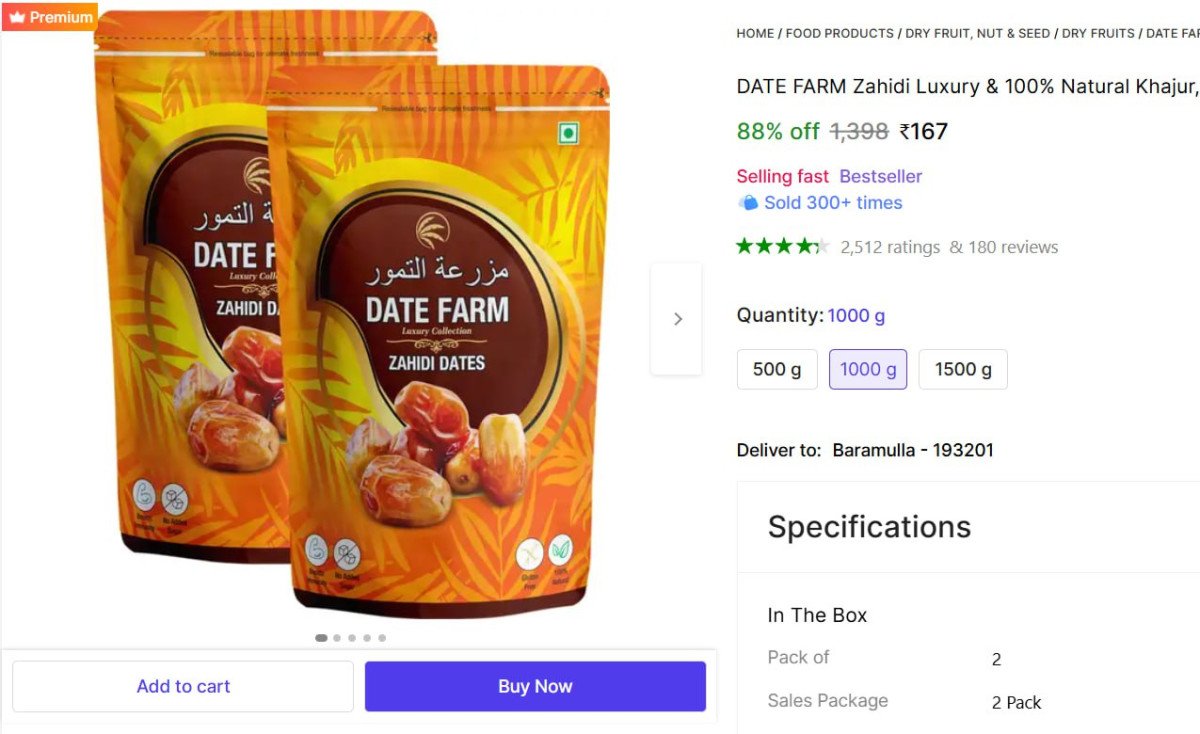1200x734 pixels.
Task: Select the 500 g quantity option
Action: click(777, 369)
